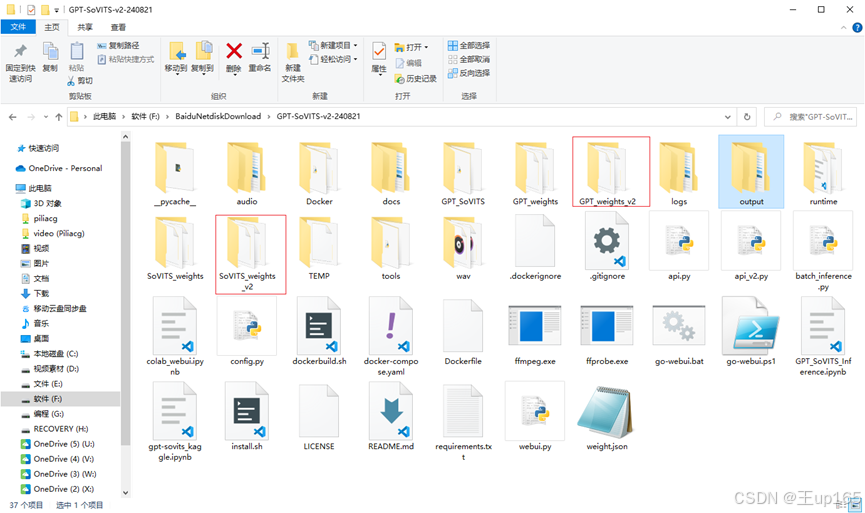Click This PC in the address path
The height and width of the screenshot is (513, 865).
tap(104, 116)
